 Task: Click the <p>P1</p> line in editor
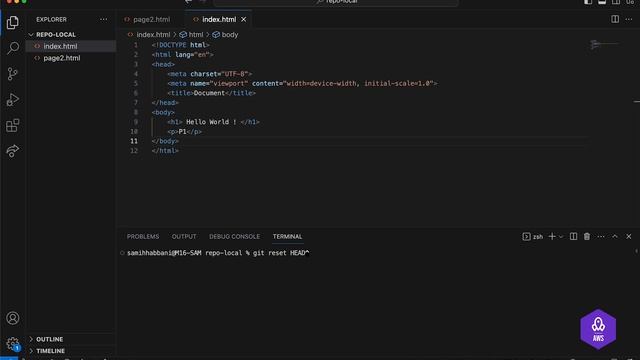(x=184, y=131)
